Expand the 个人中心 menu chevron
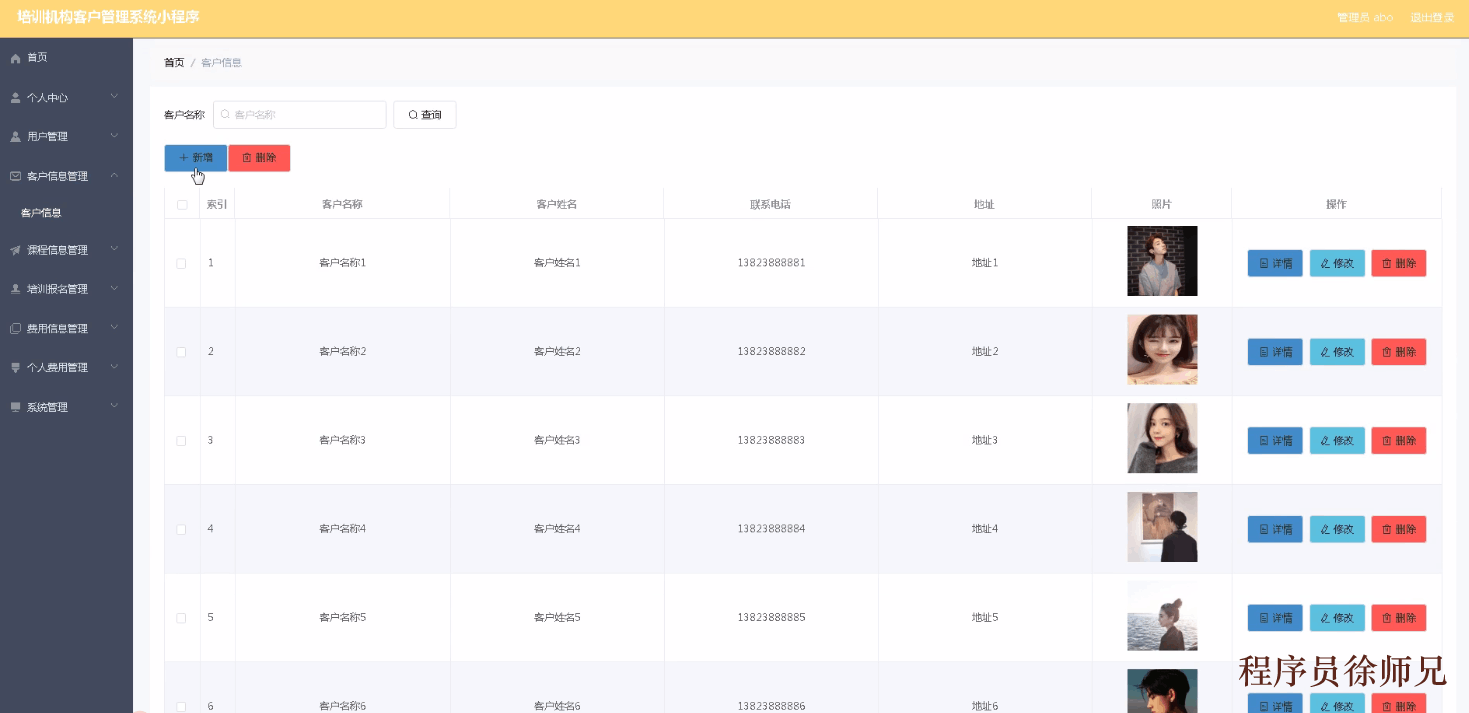This screenshot has height=713, width=1469. pos(114,97)
